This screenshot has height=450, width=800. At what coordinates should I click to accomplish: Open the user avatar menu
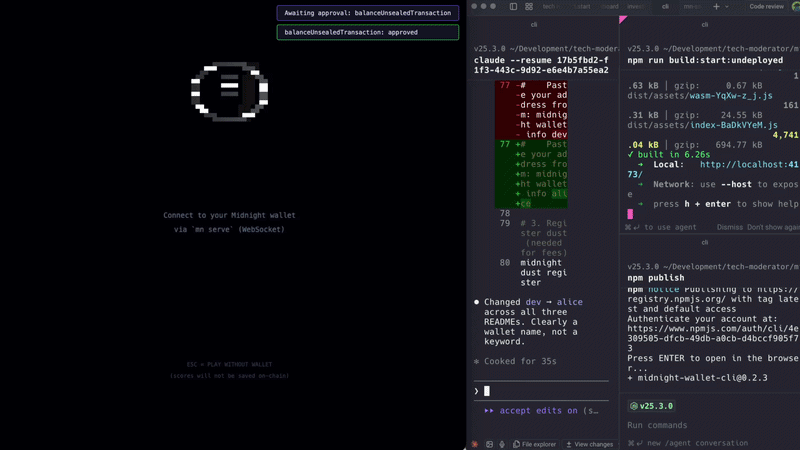tap(795, 7)
